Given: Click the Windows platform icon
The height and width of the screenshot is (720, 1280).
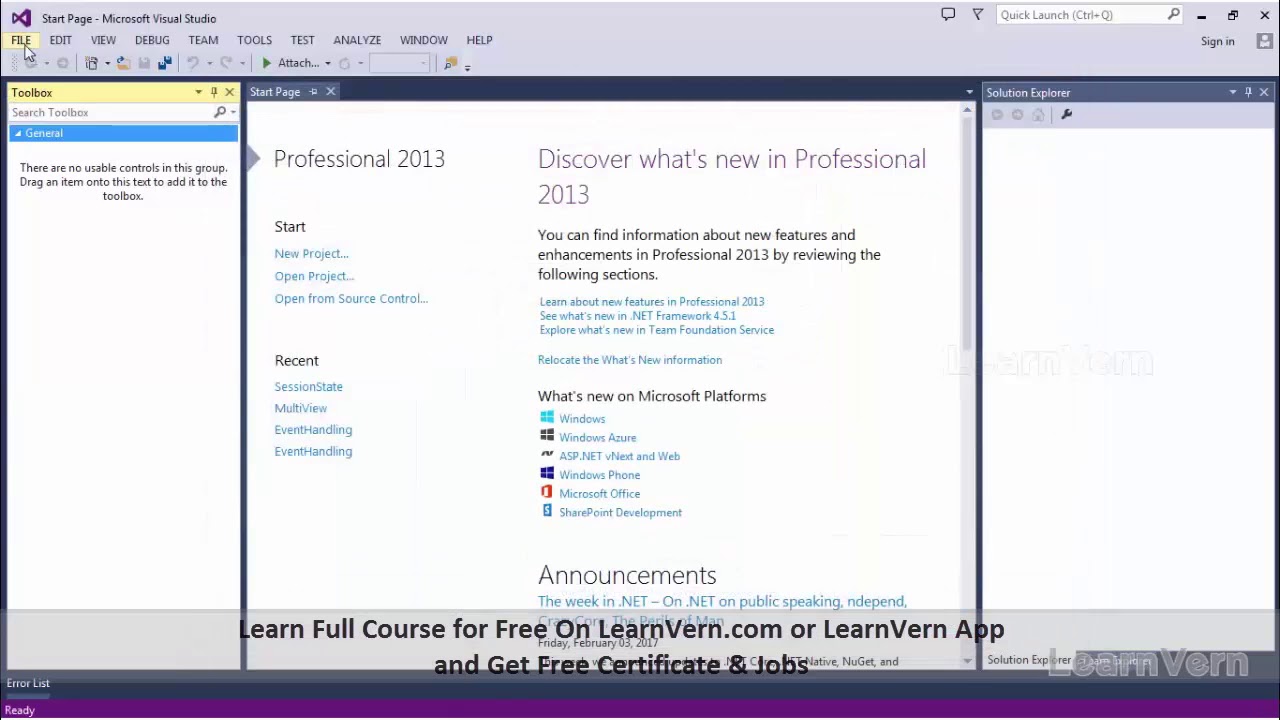Looking at the screenshot, I should (x=547, y=418).
